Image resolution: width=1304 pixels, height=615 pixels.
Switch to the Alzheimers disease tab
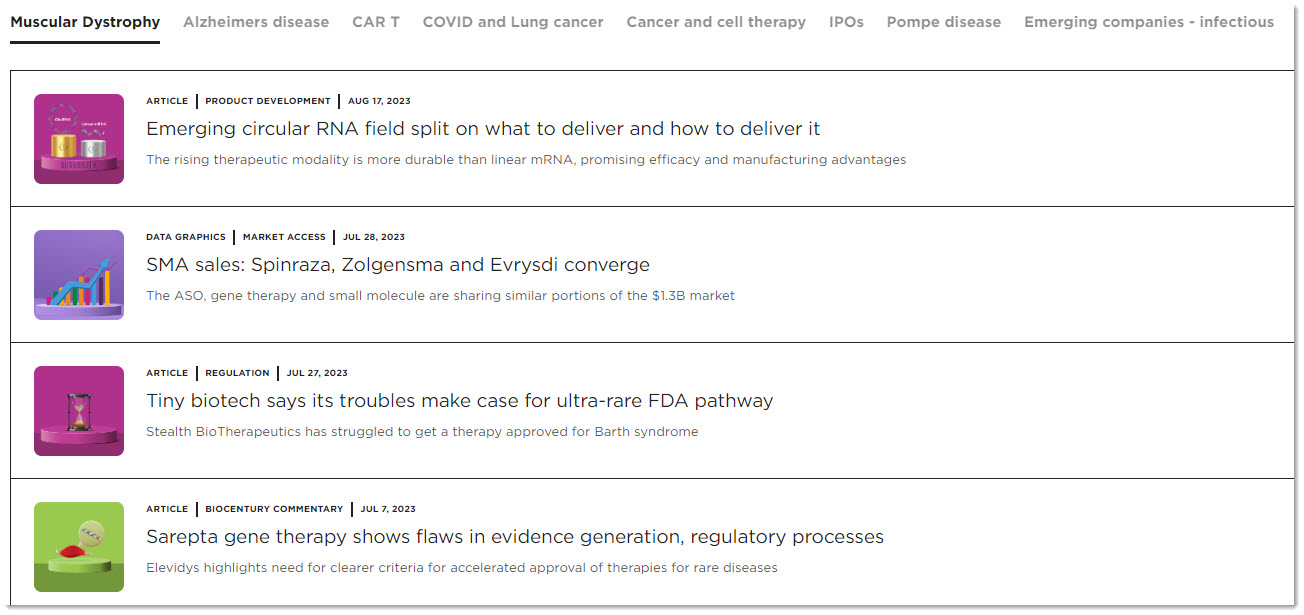[x=256, y=22]
